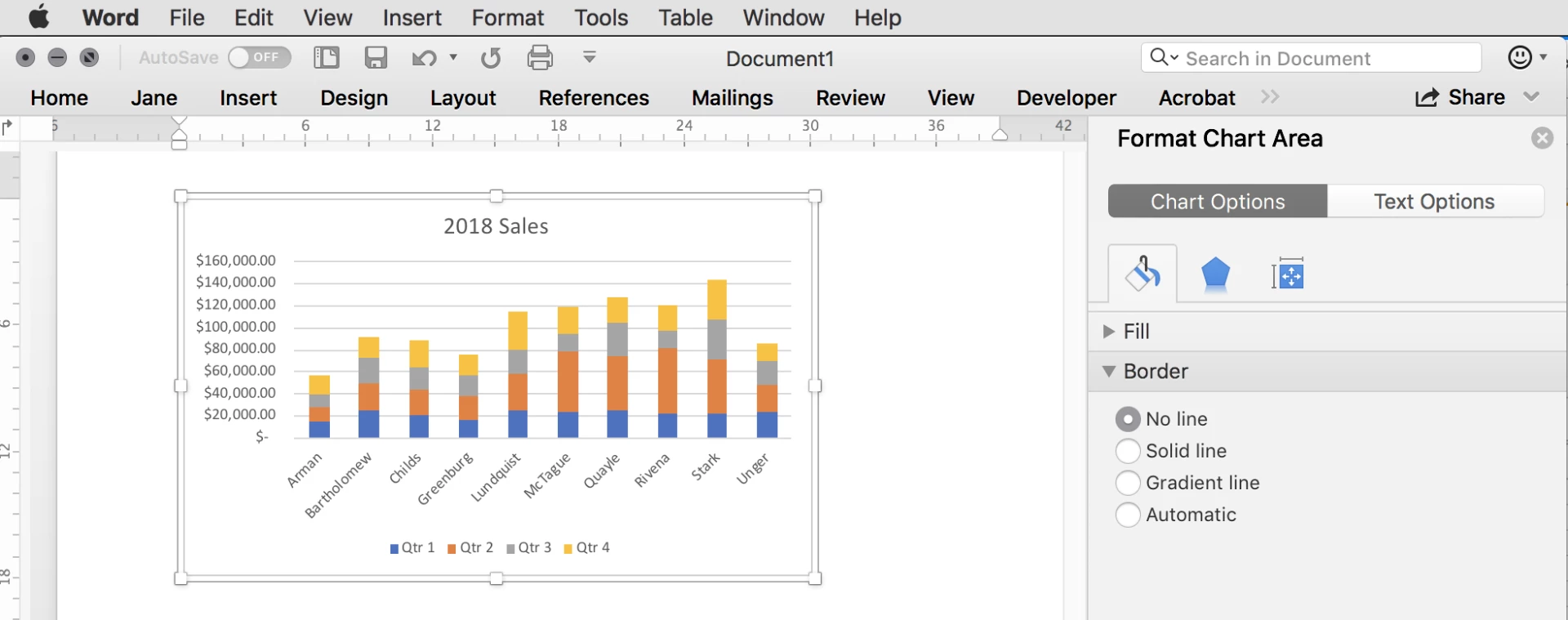Switch to the Text Options tab
1568x620 pixels.
[x=1435, y=201]
